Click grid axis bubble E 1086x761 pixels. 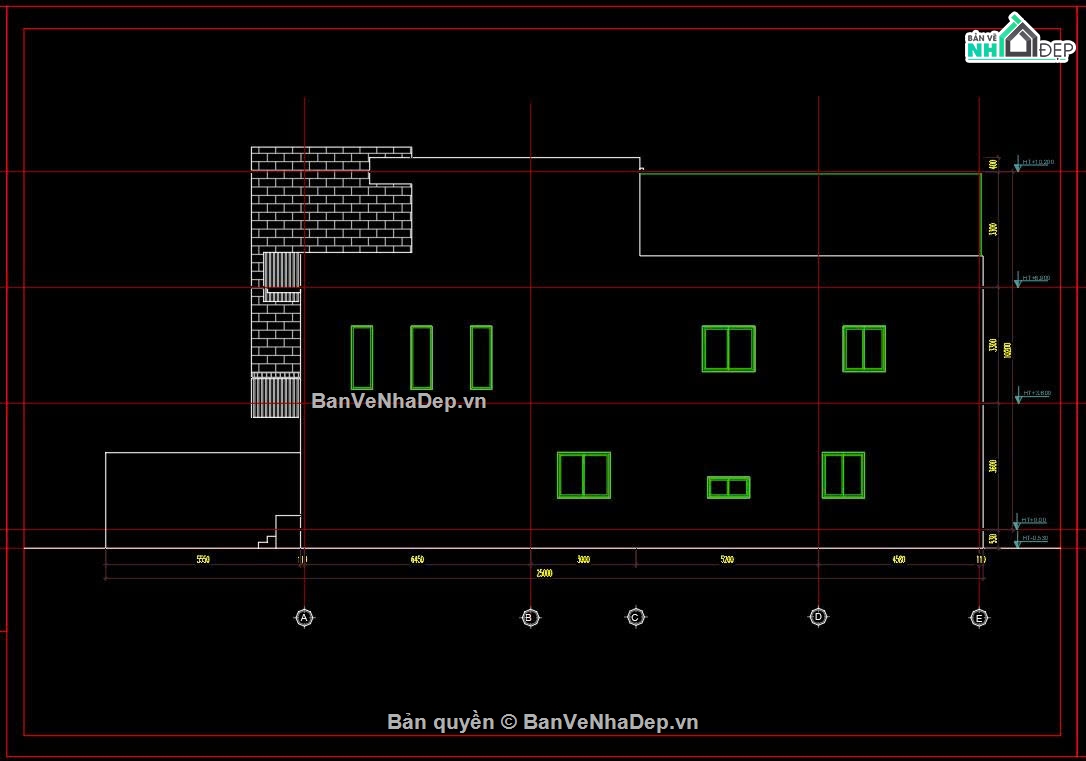point(979,618)
